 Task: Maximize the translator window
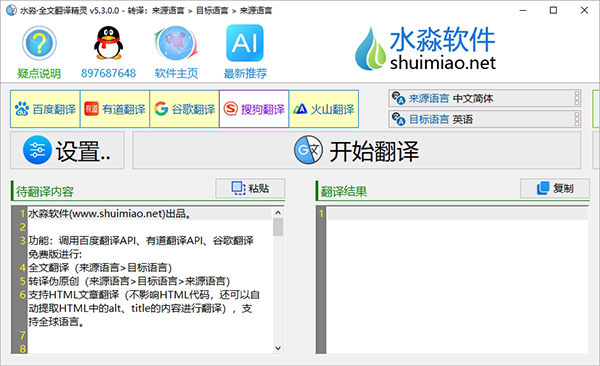pos(553,10)
